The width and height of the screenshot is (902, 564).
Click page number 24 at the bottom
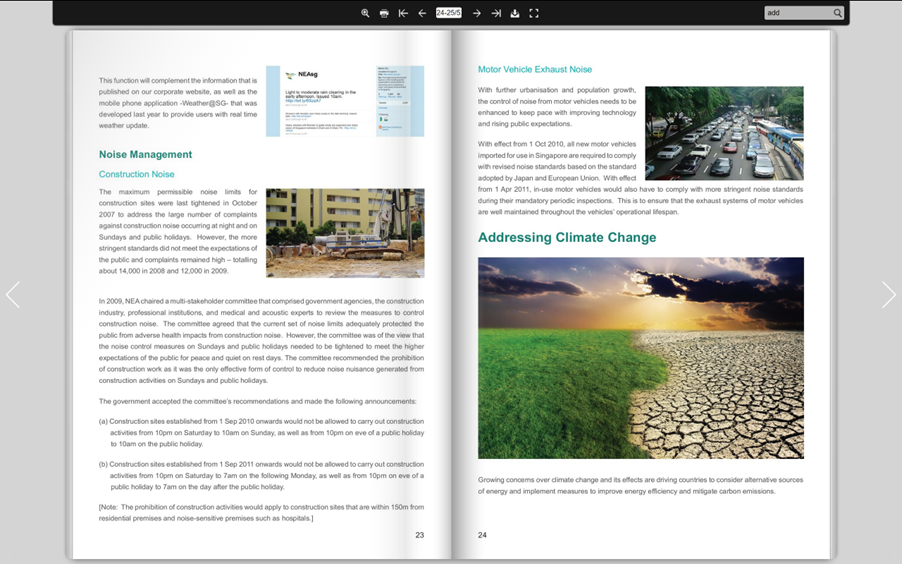482,535
